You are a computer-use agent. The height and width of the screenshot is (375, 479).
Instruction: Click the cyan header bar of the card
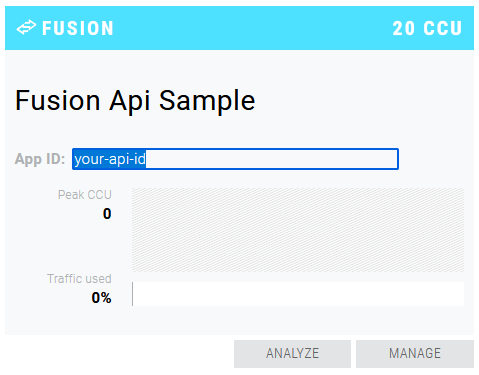click(239, 28)
